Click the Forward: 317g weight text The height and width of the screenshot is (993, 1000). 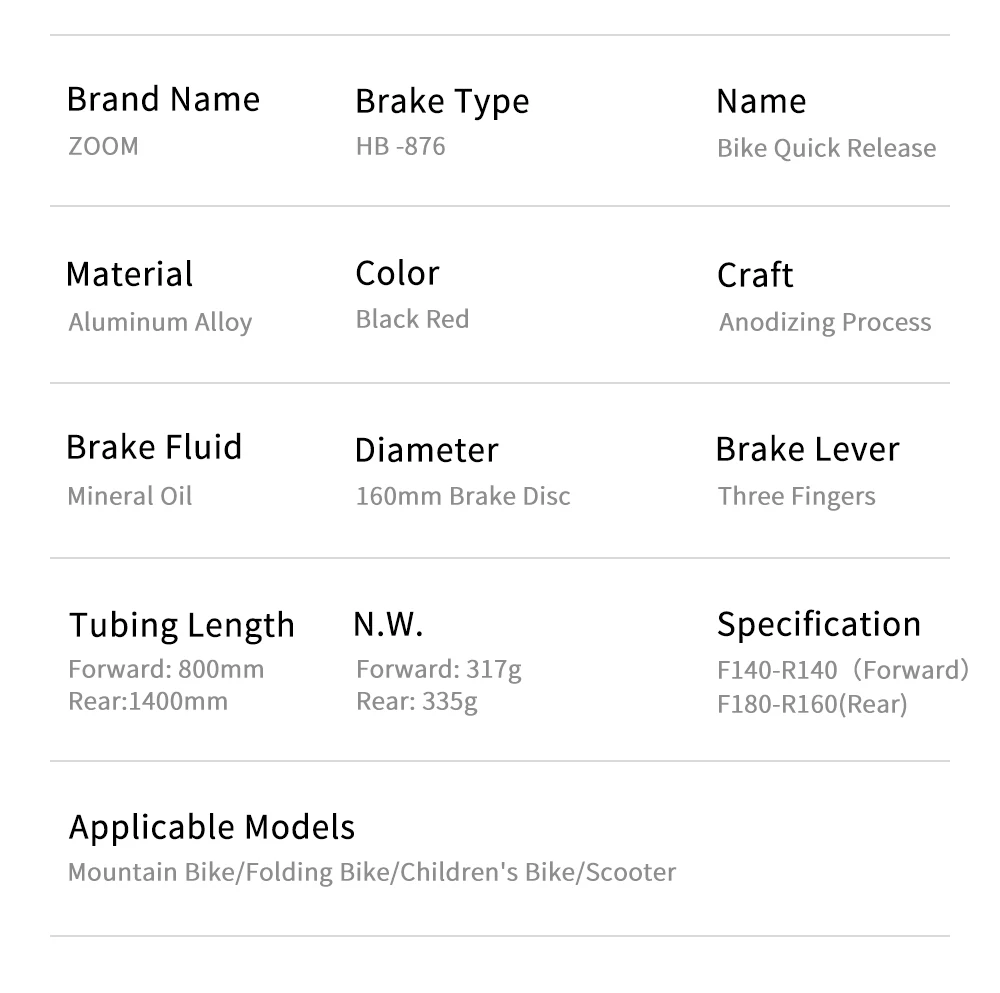pos(438,669)
